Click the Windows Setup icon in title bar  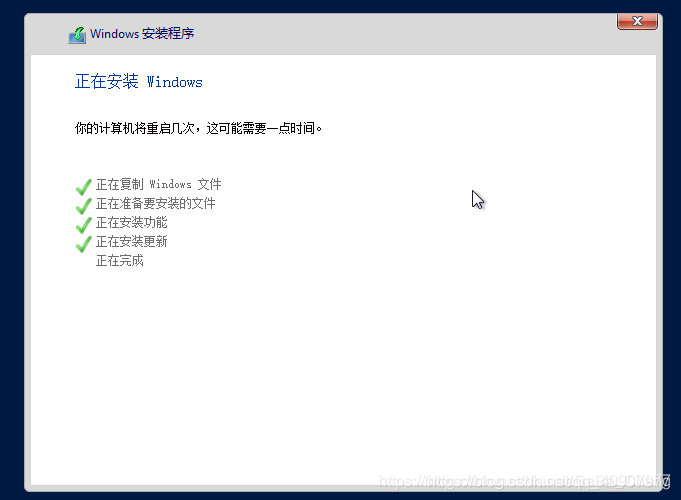tap(77, 35)
